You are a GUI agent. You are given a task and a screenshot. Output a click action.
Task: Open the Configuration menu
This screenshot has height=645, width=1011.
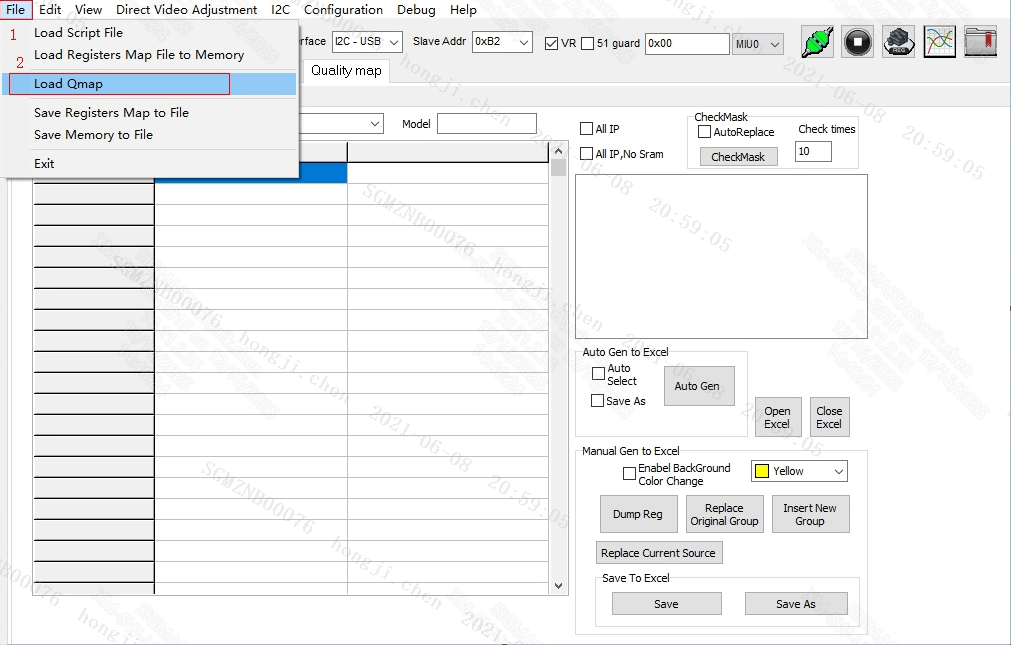(343, 10)
